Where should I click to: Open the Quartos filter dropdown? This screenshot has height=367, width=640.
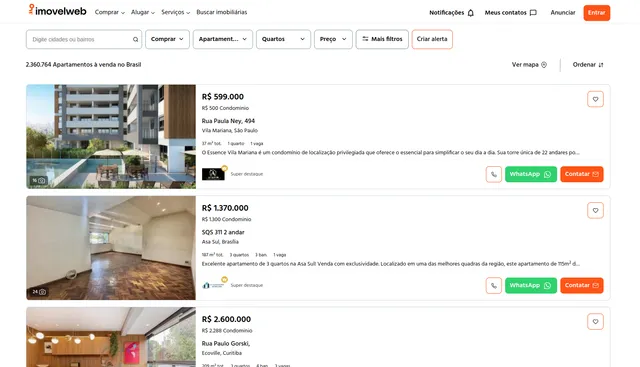(x=283, y=39)
